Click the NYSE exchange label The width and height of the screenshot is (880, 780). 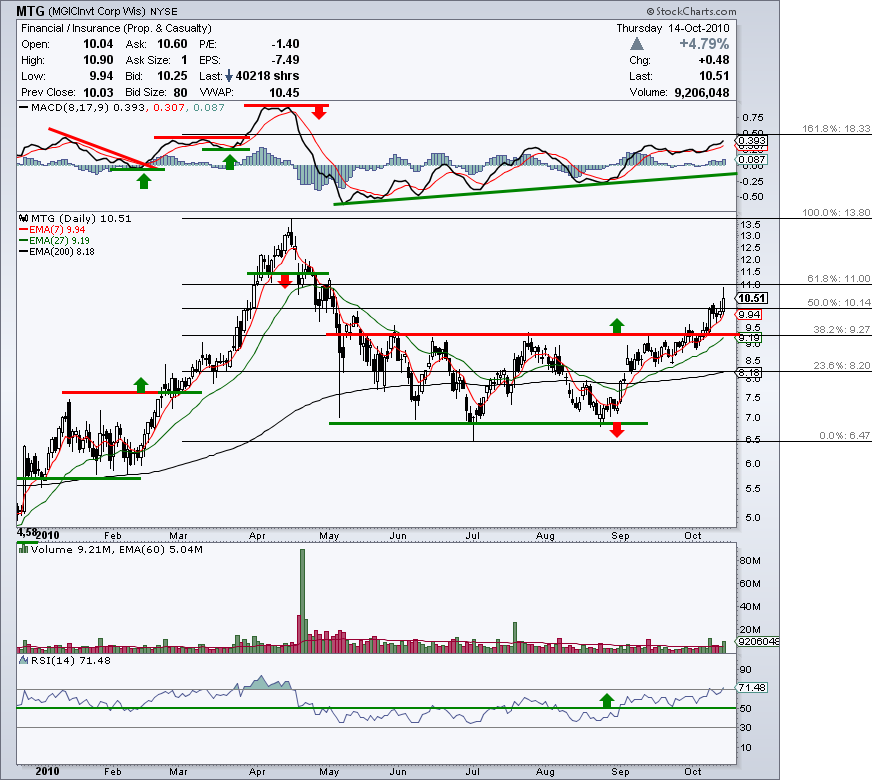[164, 11]
